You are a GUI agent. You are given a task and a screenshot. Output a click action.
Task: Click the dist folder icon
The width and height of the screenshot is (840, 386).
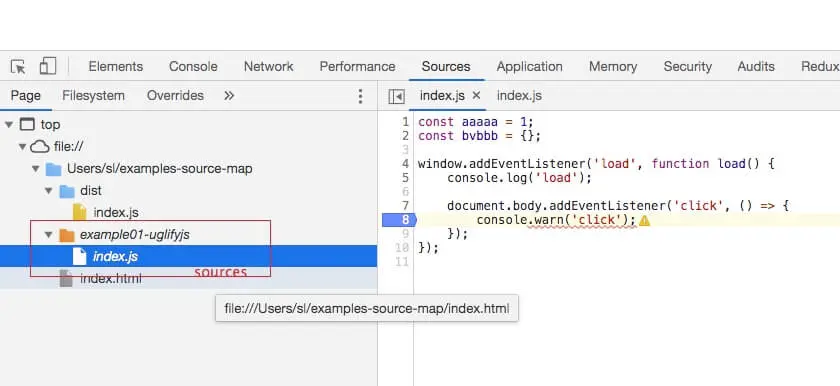[x=66, y=191]
